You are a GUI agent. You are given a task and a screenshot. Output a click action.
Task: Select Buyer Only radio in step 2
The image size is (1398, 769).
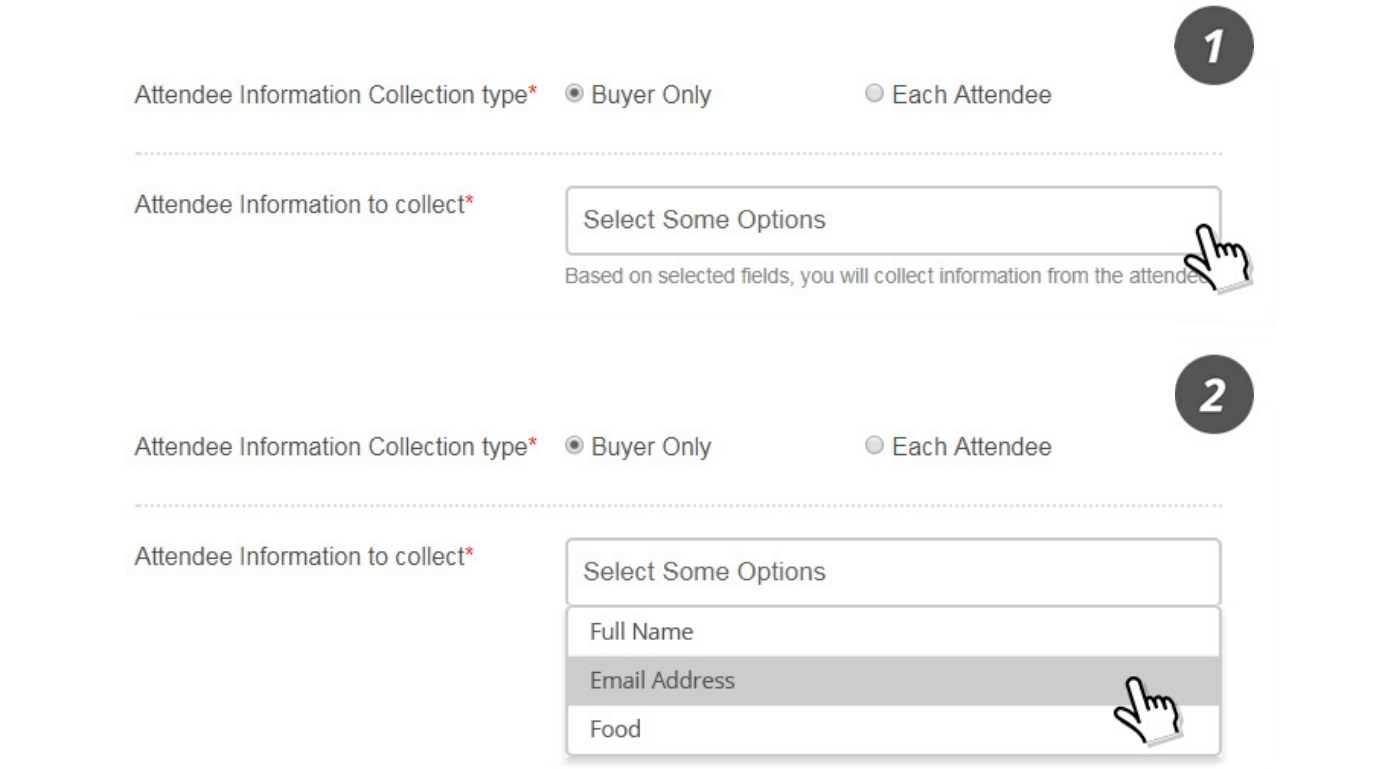point(574,447)
